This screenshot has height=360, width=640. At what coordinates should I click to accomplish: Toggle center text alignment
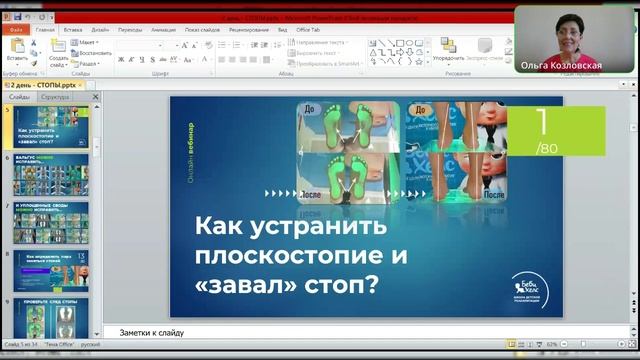[232, 60]
